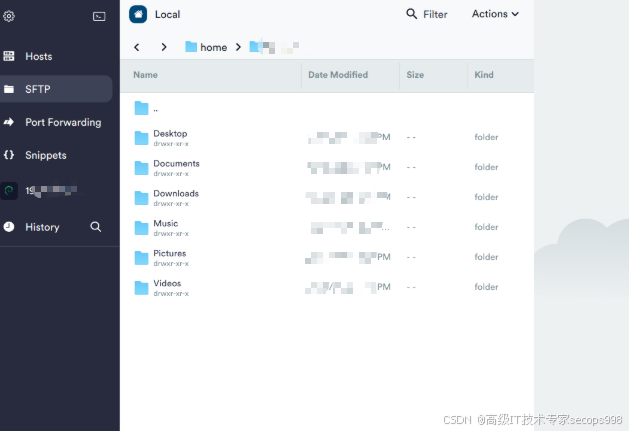This screenshot has width=629, height=431.
Task: Select the Pictures folder name
Action: click(170, 253)
